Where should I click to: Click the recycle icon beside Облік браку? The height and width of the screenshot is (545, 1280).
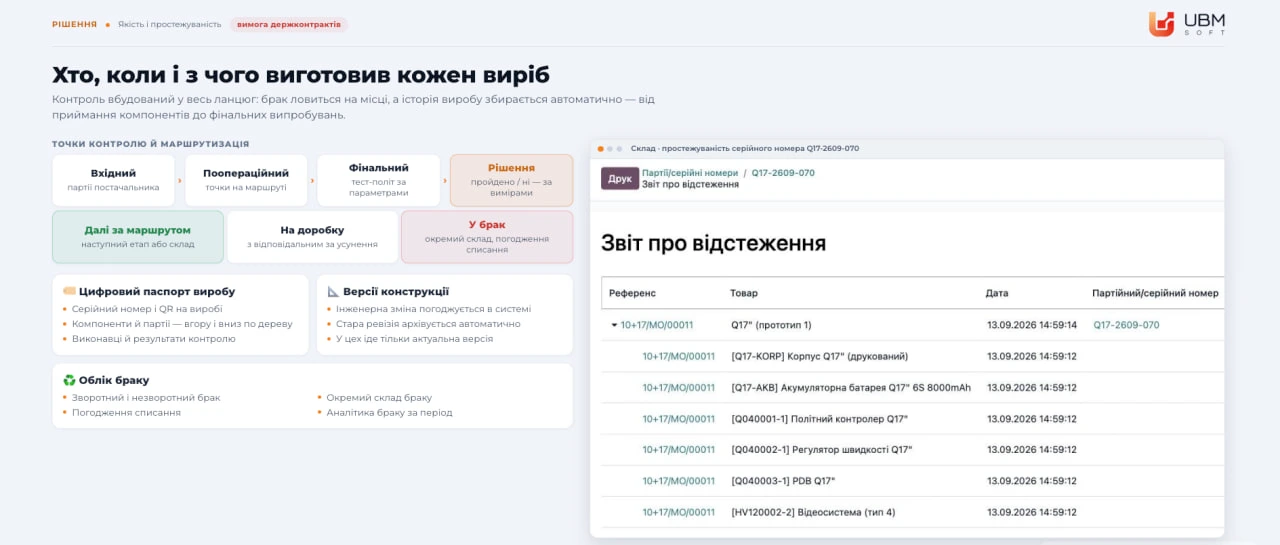(69, 380)
